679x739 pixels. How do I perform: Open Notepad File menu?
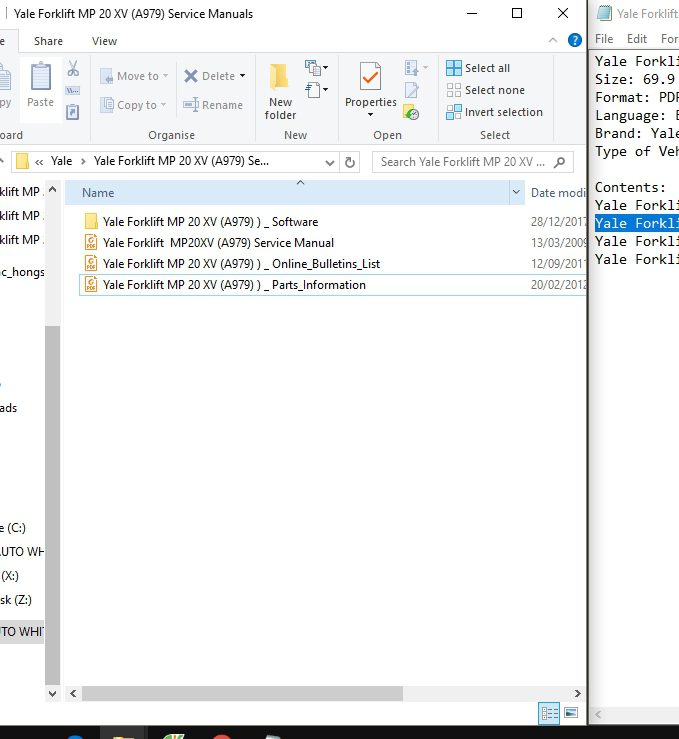point(604,39)
